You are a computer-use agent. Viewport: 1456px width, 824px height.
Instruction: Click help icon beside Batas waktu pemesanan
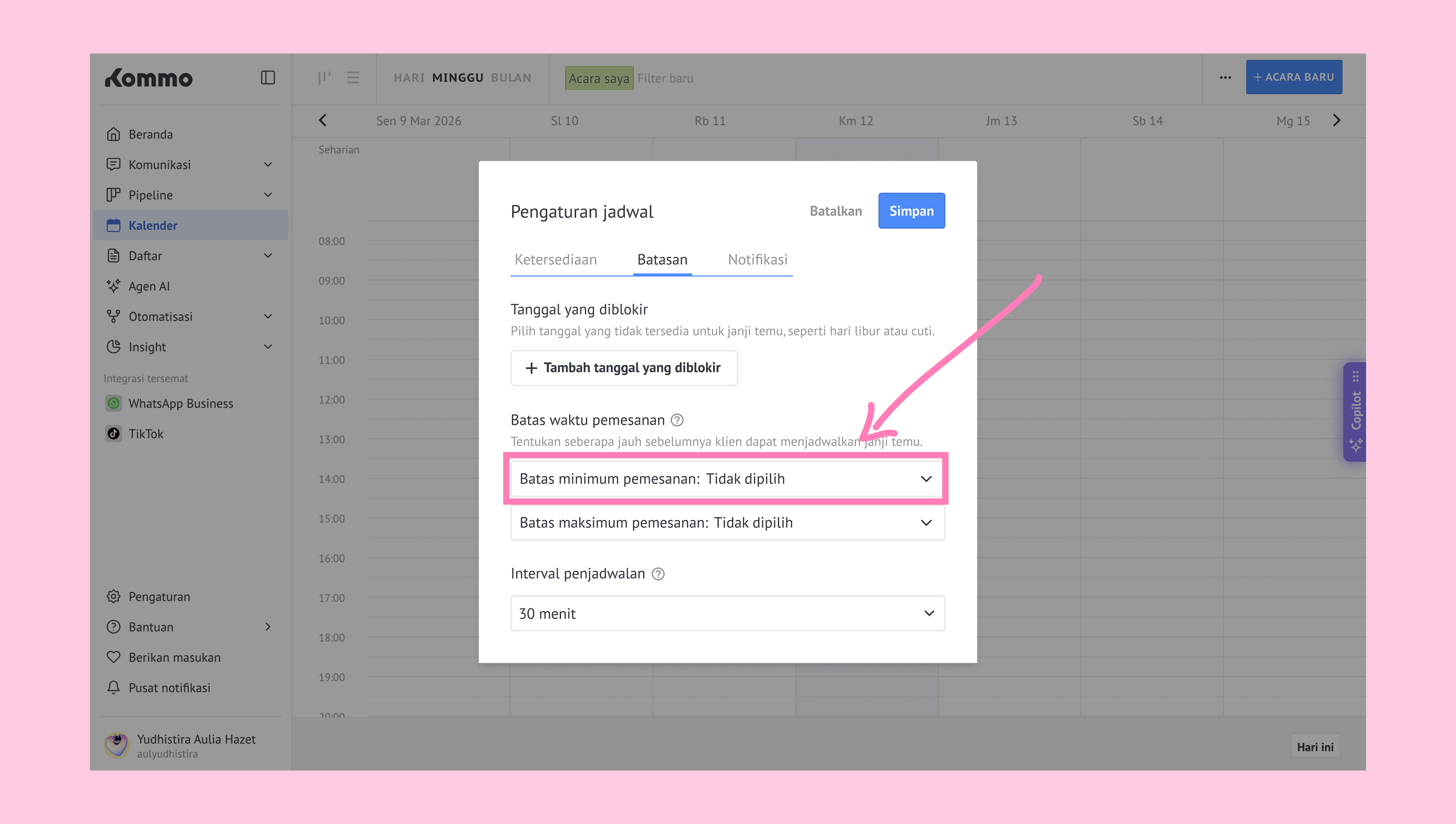tap(677, 420)
